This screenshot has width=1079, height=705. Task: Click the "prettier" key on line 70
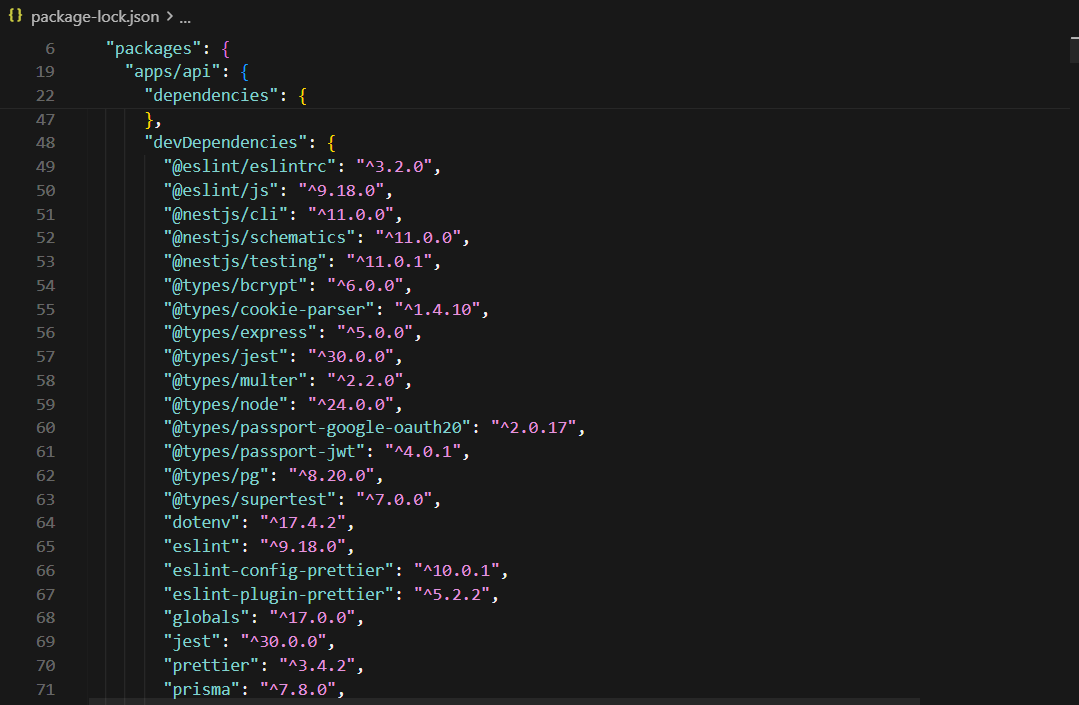[x=211, y=665]
